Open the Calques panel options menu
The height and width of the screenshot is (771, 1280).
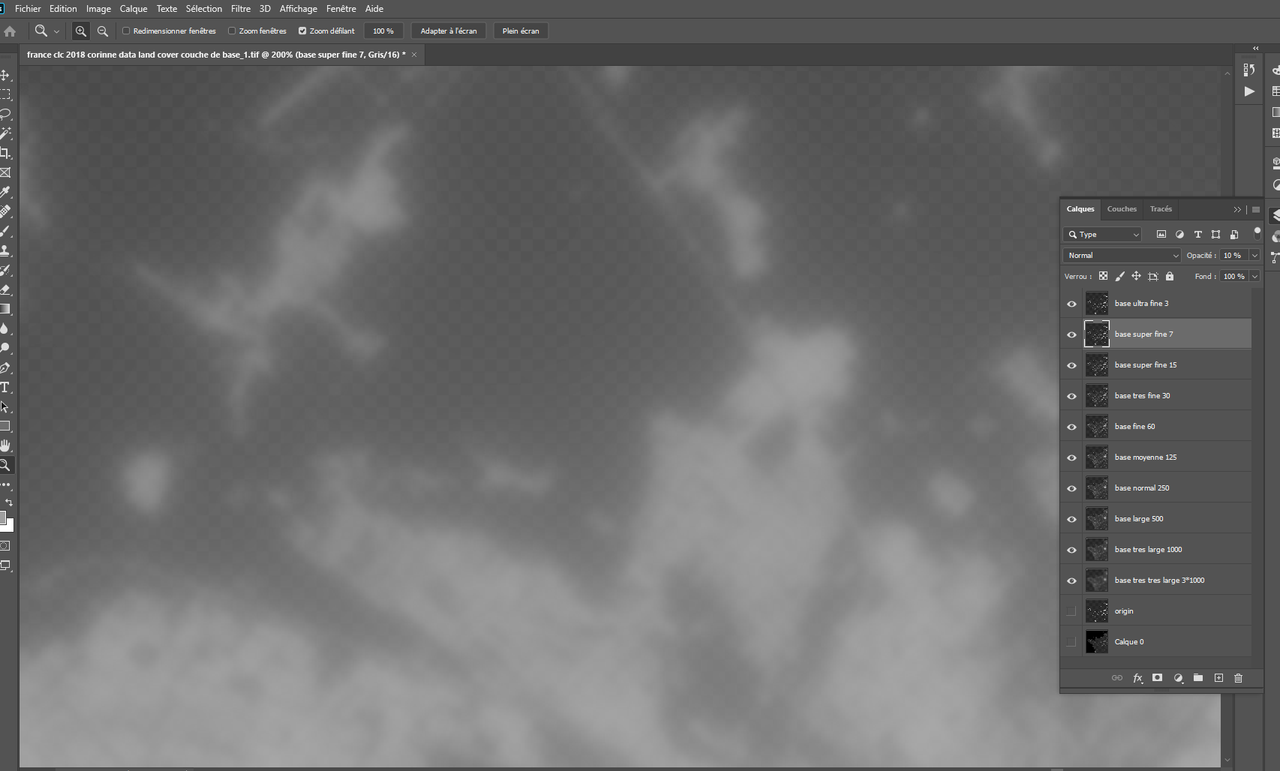click(1256, 209)
